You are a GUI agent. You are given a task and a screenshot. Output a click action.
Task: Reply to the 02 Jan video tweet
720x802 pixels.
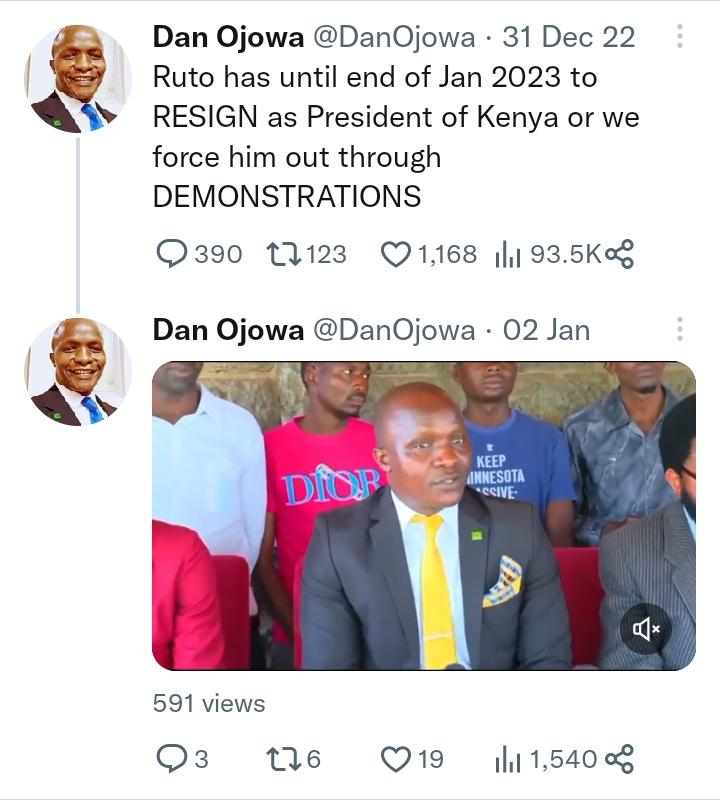point(173,759)
